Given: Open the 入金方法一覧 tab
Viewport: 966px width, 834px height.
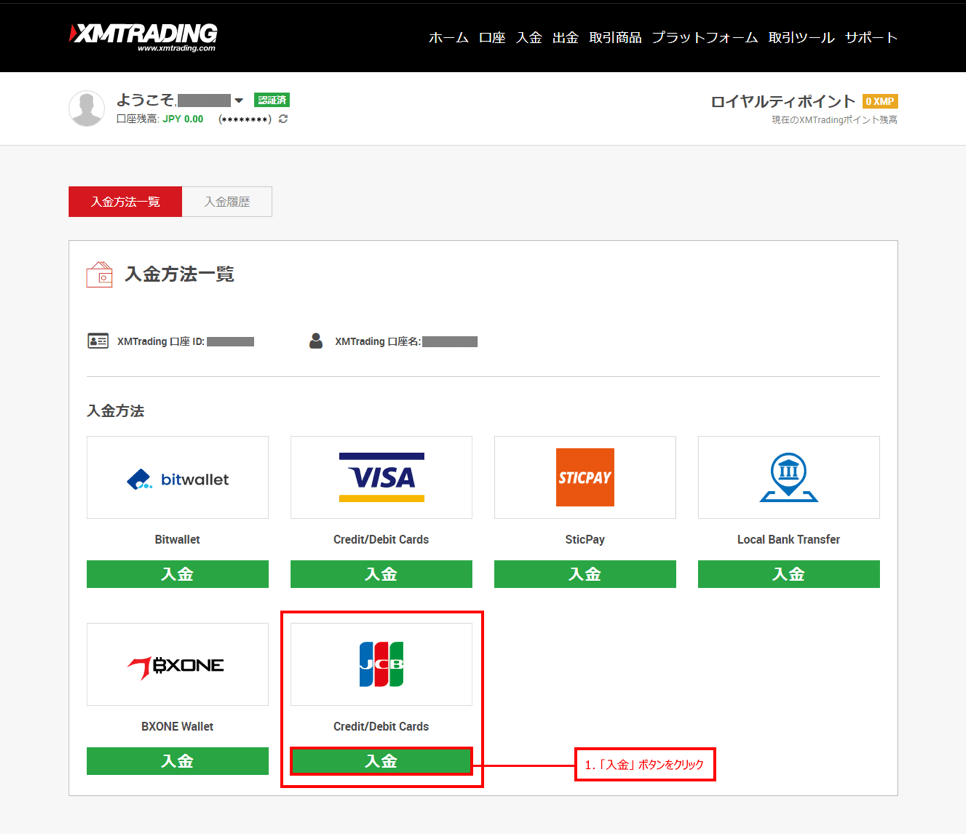Looking at the screenshot, I should (126, 202).
